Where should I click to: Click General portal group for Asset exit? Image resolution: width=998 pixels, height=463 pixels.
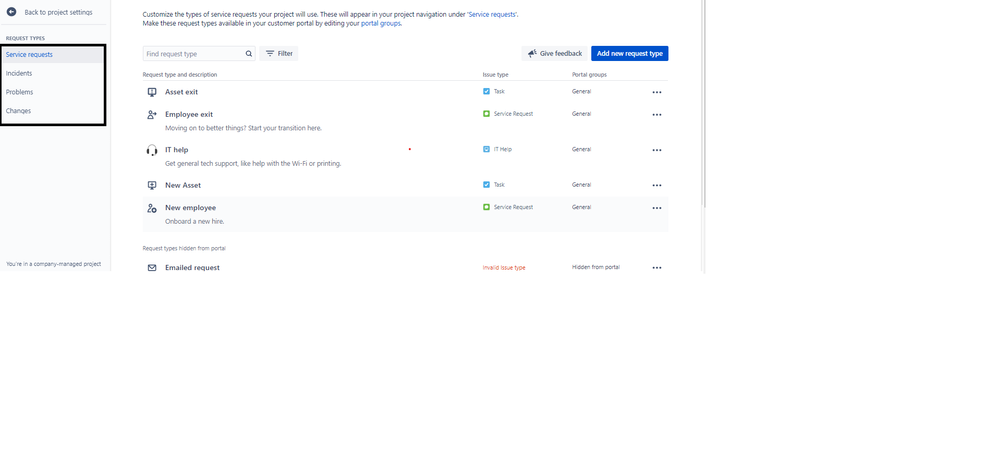581,92
